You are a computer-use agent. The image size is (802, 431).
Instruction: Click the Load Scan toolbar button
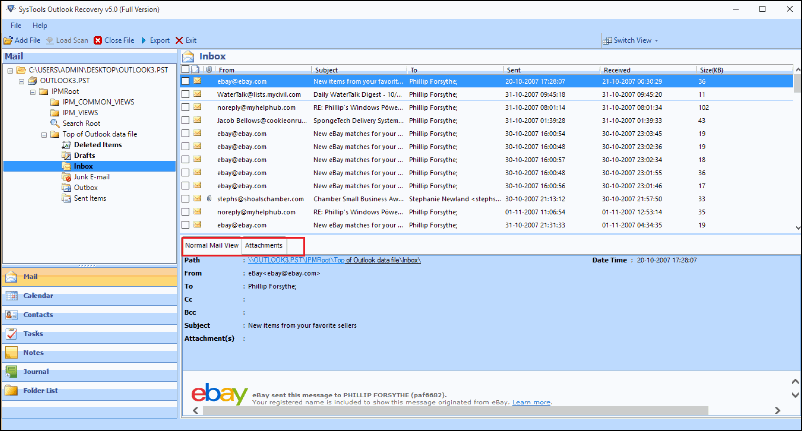(66, 40)
